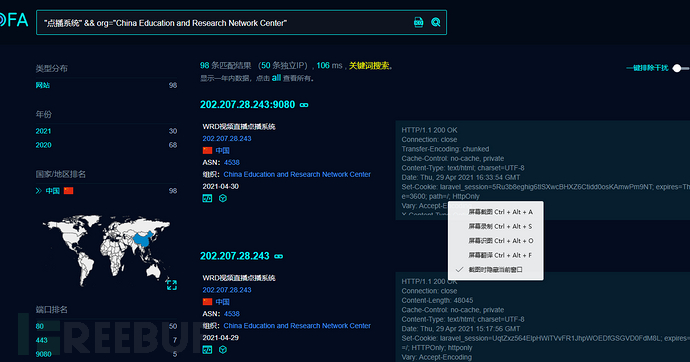Click the cube icon under 2021-04-29
Viewport: 690px width, 362px height.
coord(223,350)
